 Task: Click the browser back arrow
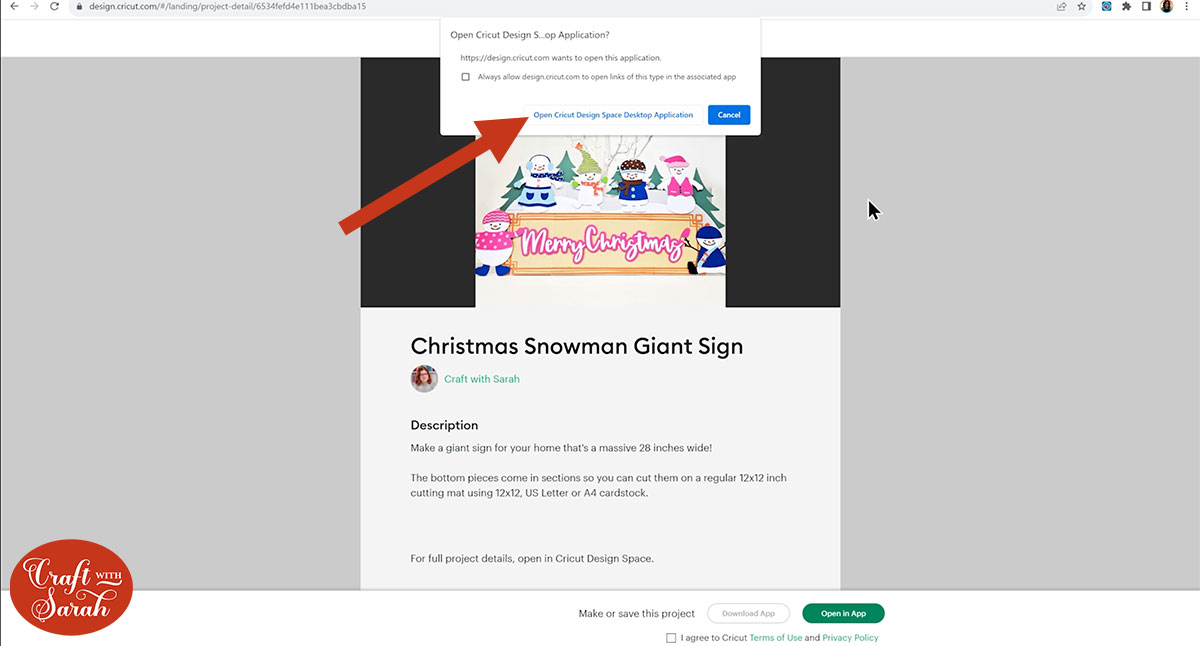click(x=13, y=6)
